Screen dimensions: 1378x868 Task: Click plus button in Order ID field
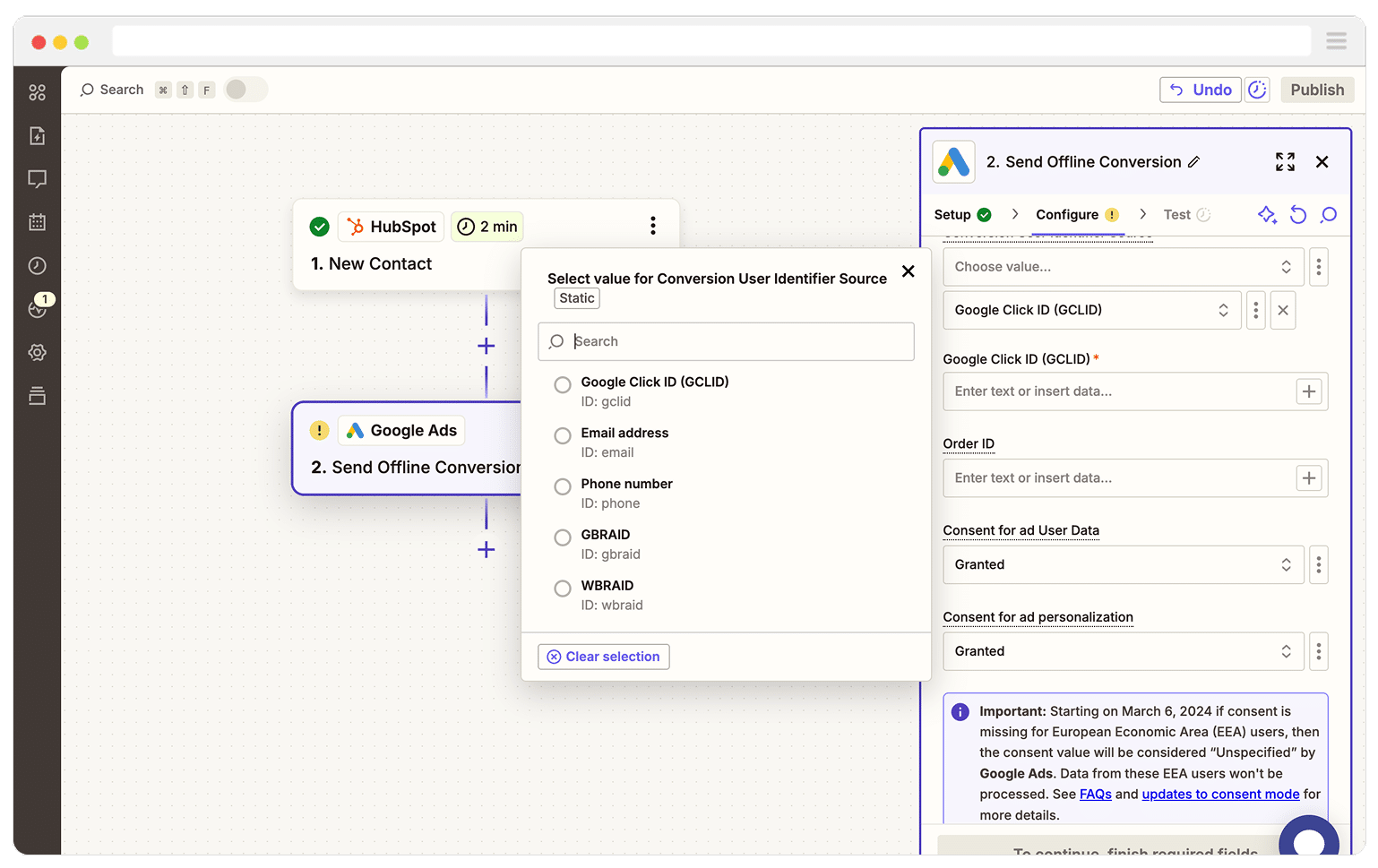(1309, 478)
